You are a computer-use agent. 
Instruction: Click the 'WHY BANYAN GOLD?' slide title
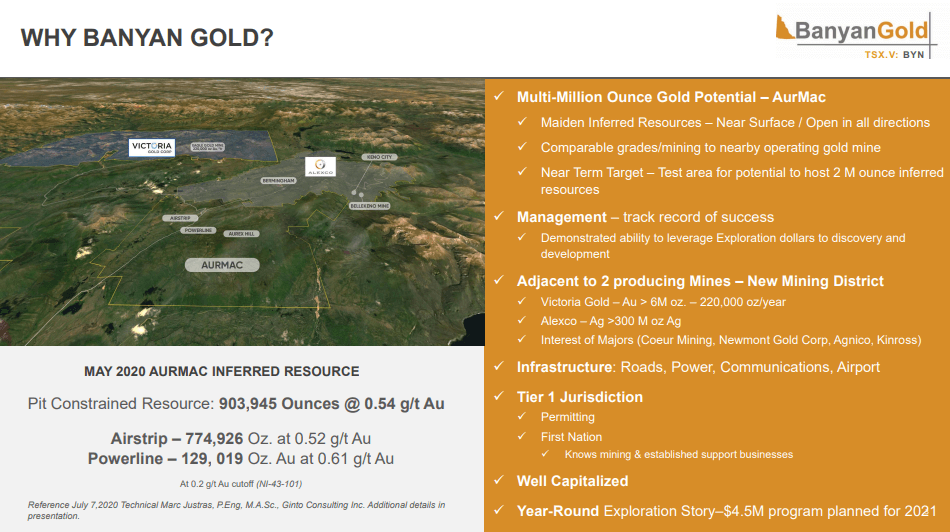pos(147,38)
